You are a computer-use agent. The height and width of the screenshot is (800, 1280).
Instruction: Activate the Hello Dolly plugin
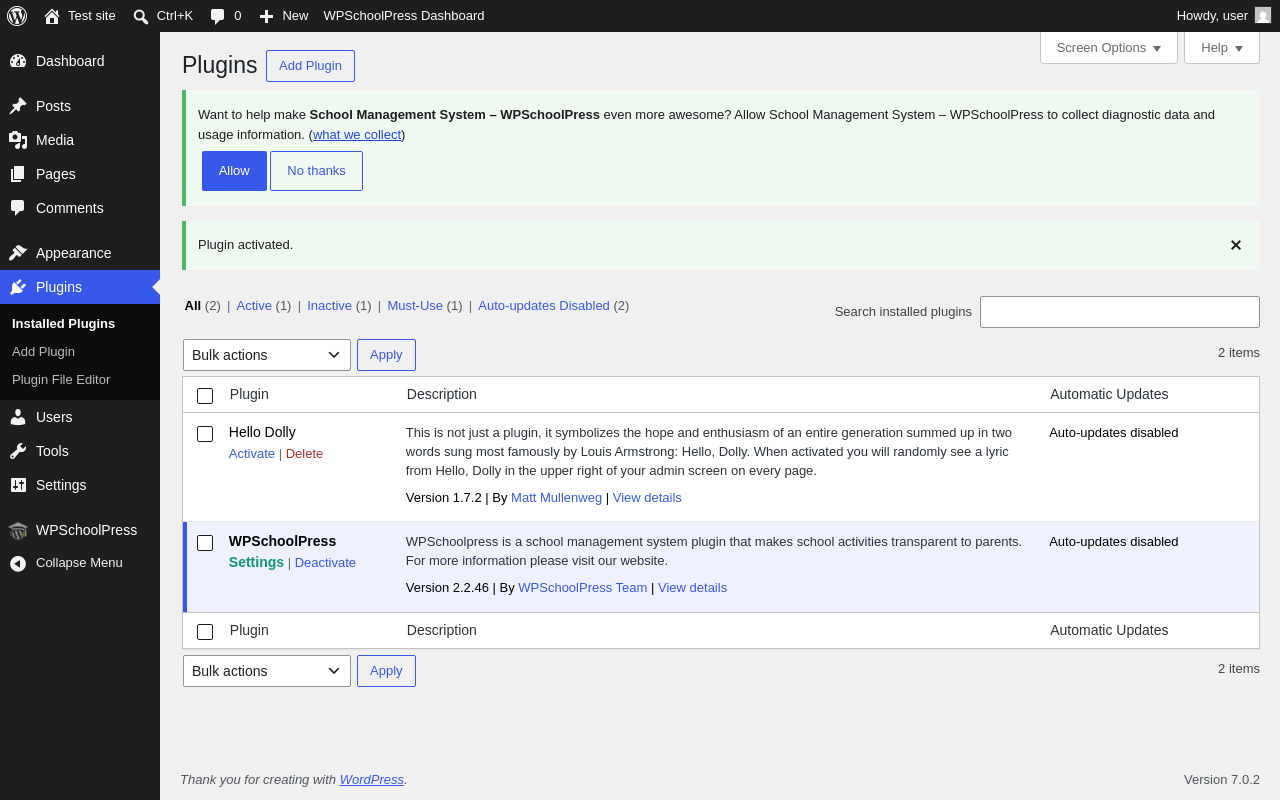coord(252,453)
